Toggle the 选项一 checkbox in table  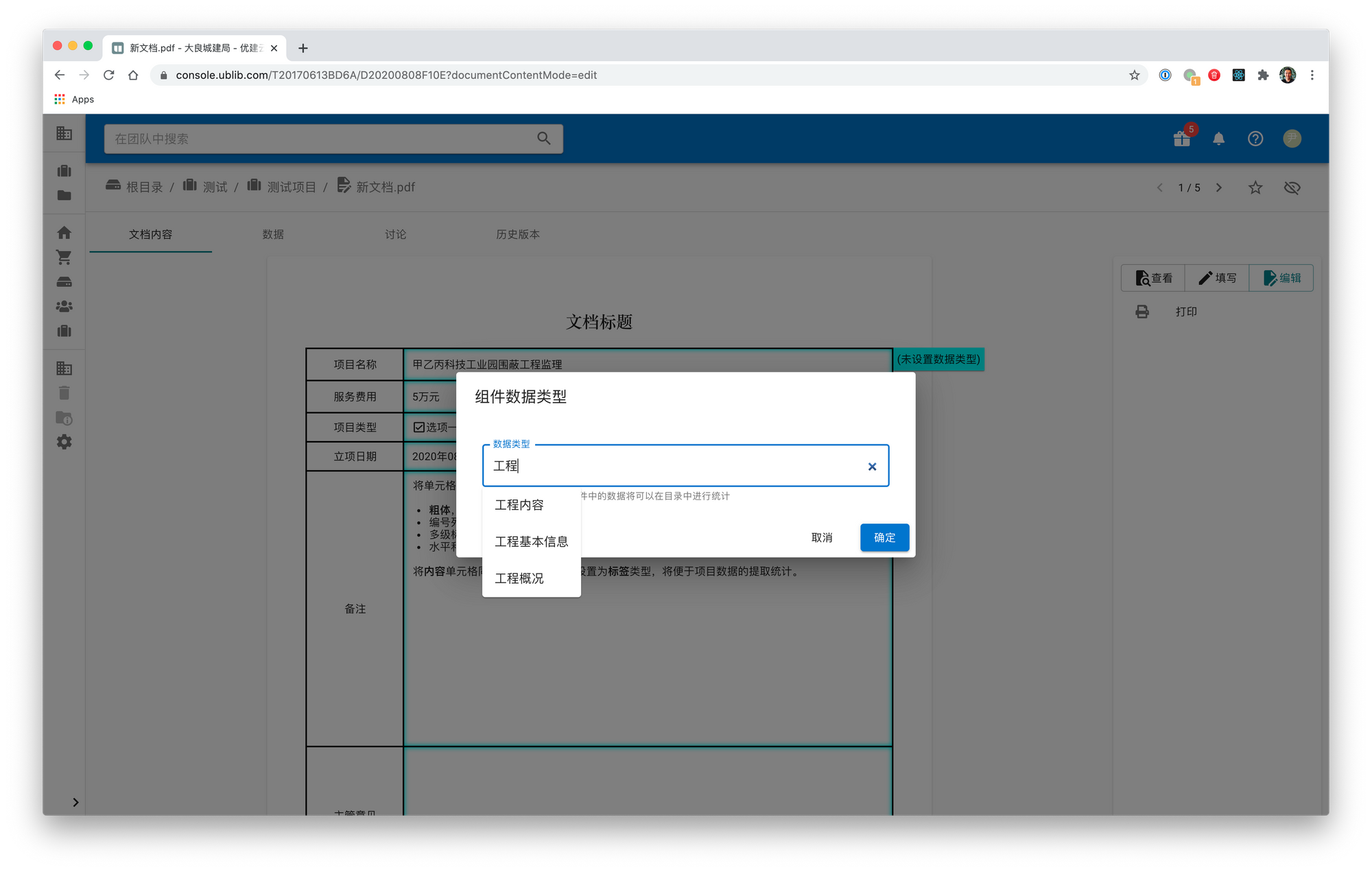(419, 427)
